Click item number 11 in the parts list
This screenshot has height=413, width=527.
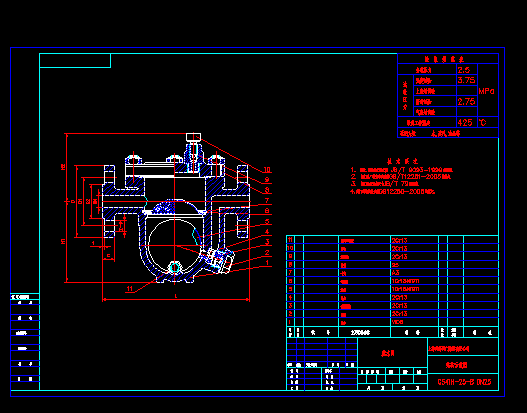290,240
